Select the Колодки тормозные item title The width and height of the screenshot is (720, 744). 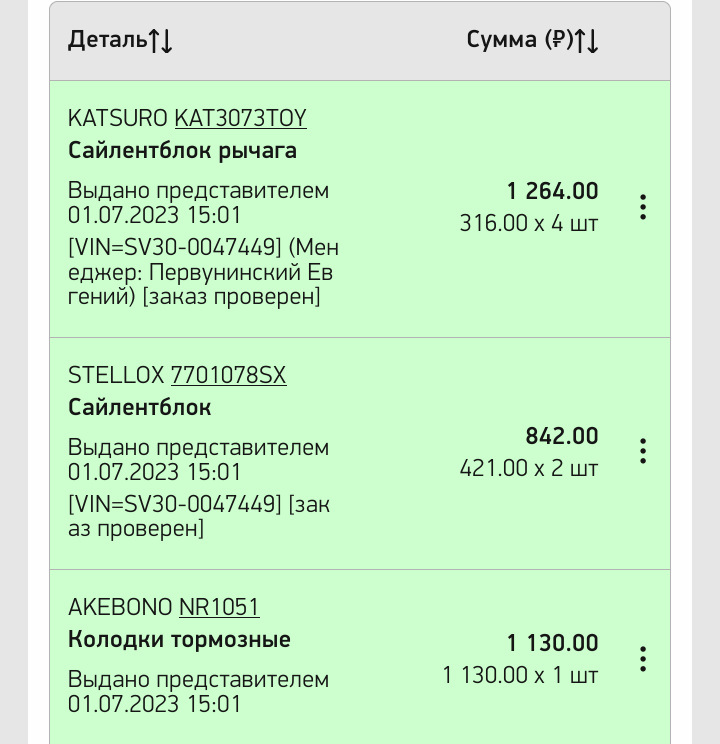pos(179,640)
